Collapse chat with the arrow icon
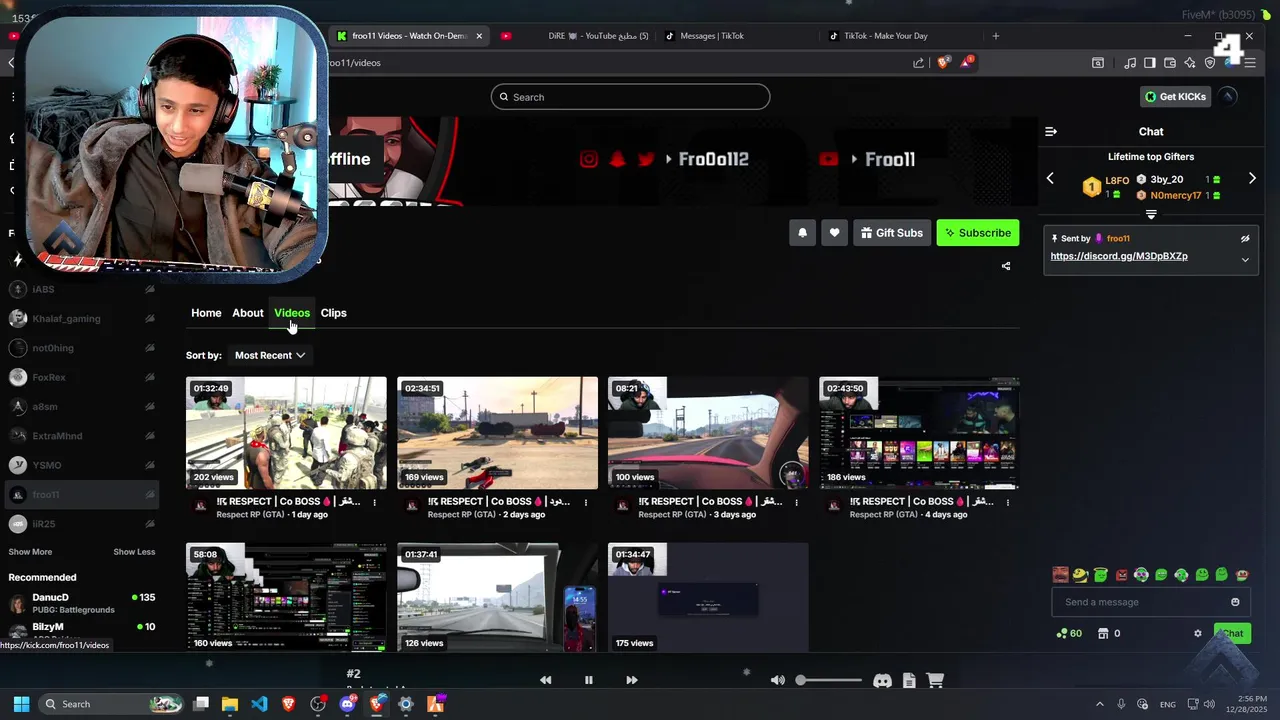The height and width of the screenshot is (720, 1280). click(x=1051, y=132)
